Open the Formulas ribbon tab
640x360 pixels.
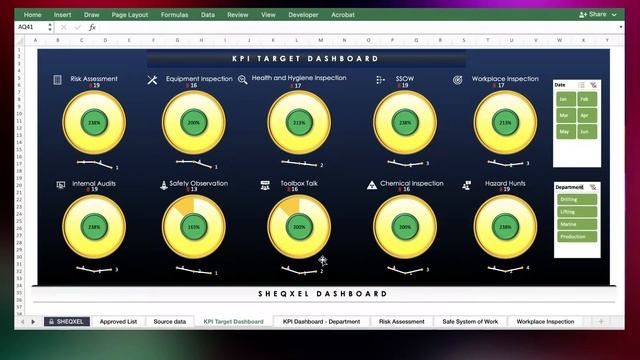point(174,15)
